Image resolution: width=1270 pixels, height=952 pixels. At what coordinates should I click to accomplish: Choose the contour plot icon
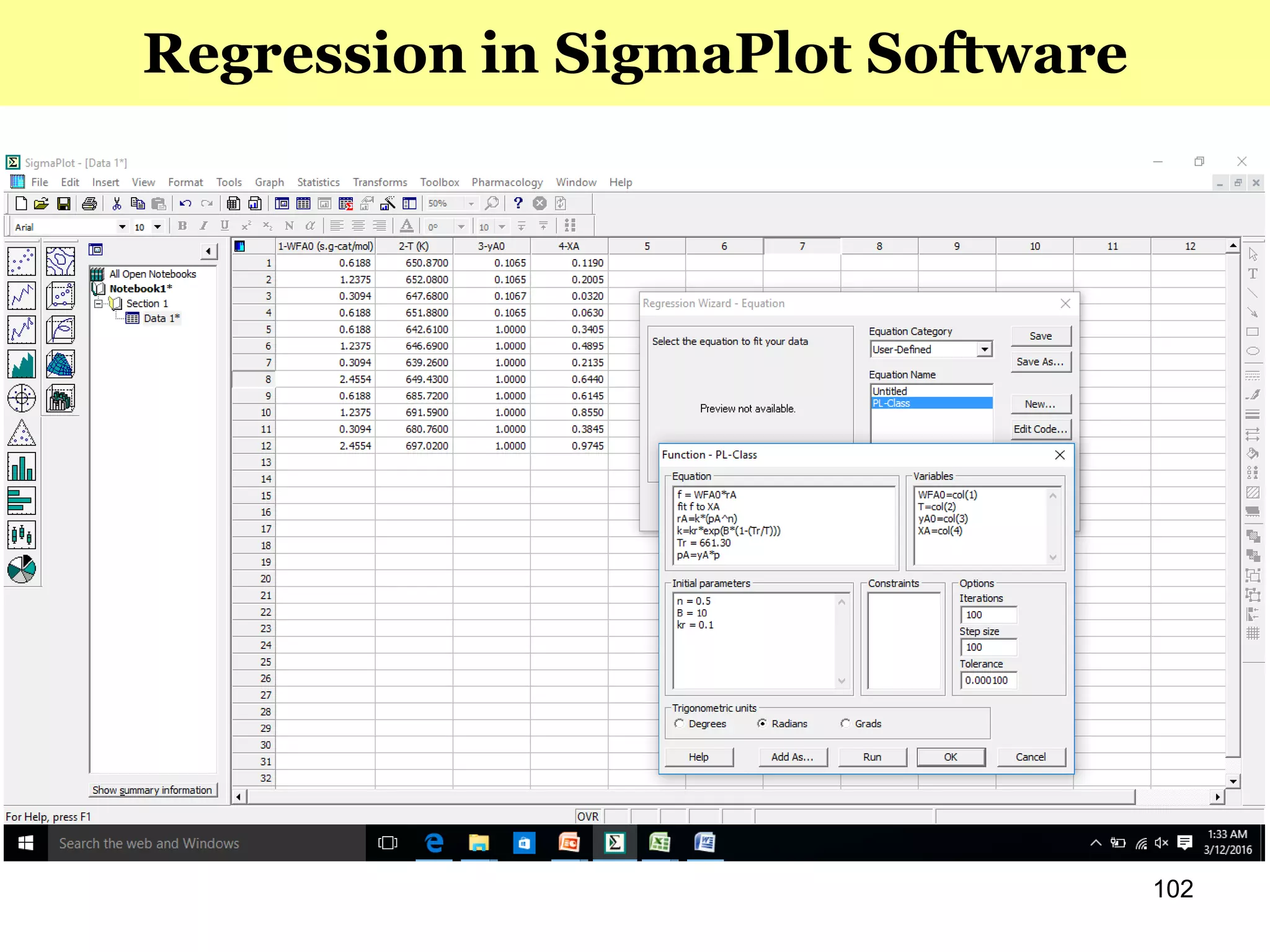(60, 262)
